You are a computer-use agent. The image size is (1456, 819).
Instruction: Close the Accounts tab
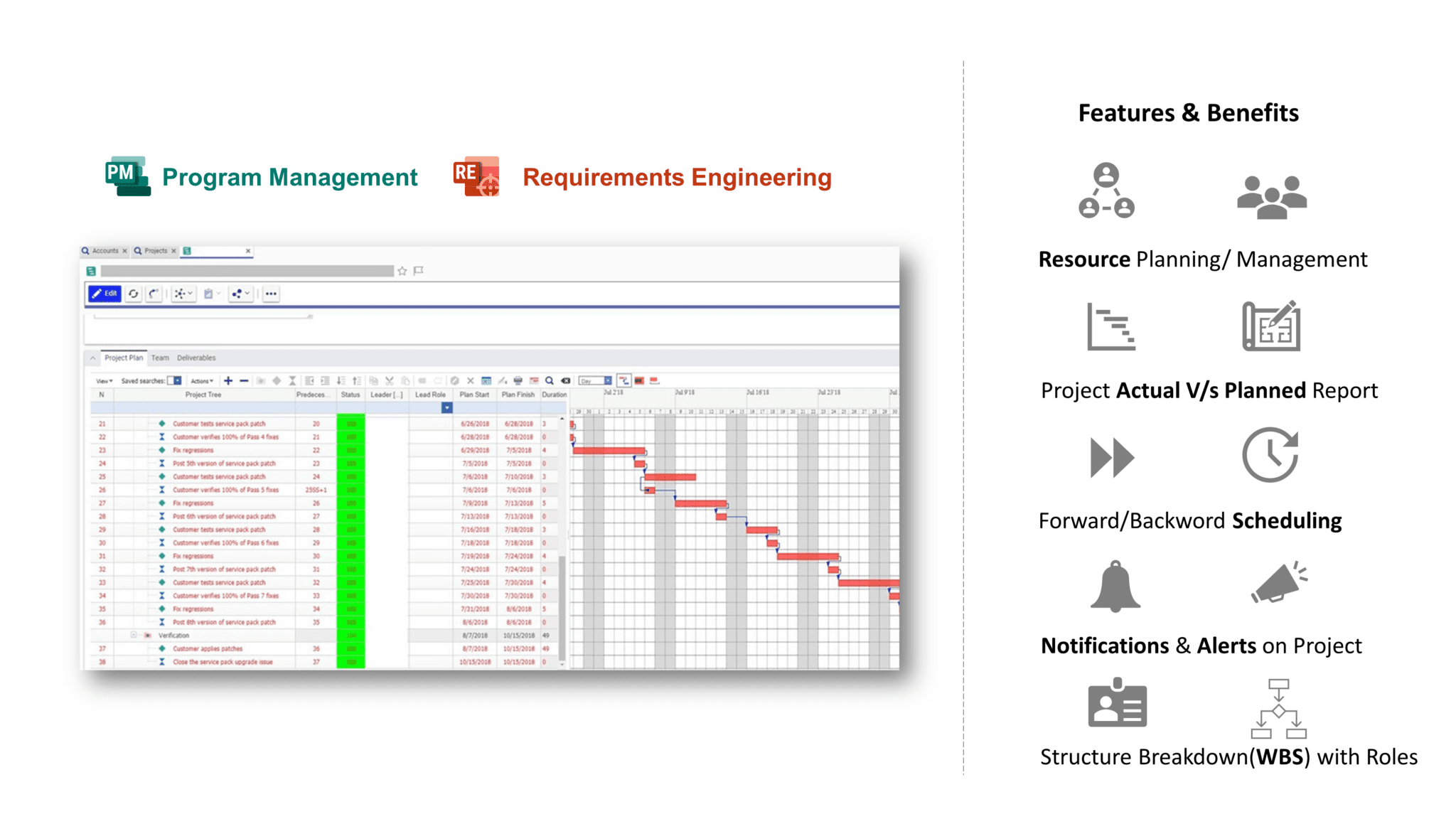click(x=124, y=251)
